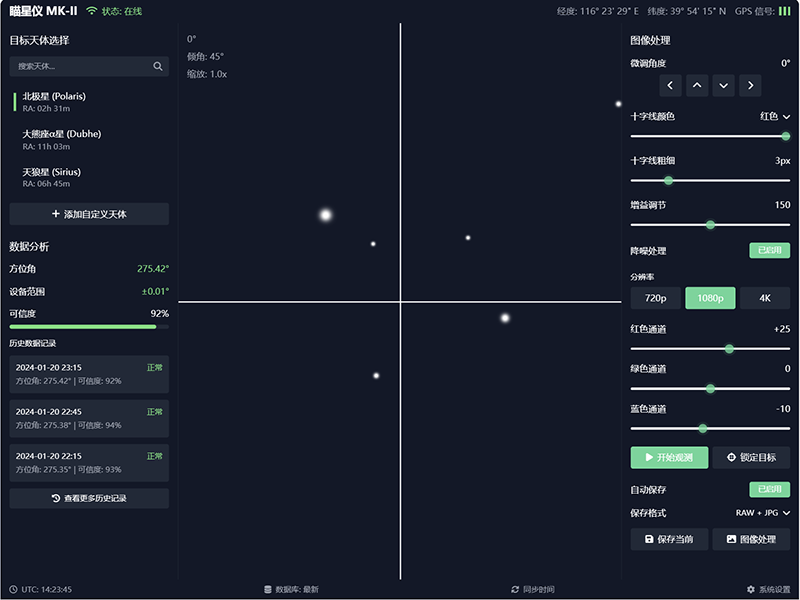The width and height of the screenshot is (800, 600).
Task: Open 图像处理 button with picture icon
Action: point(751,539)
